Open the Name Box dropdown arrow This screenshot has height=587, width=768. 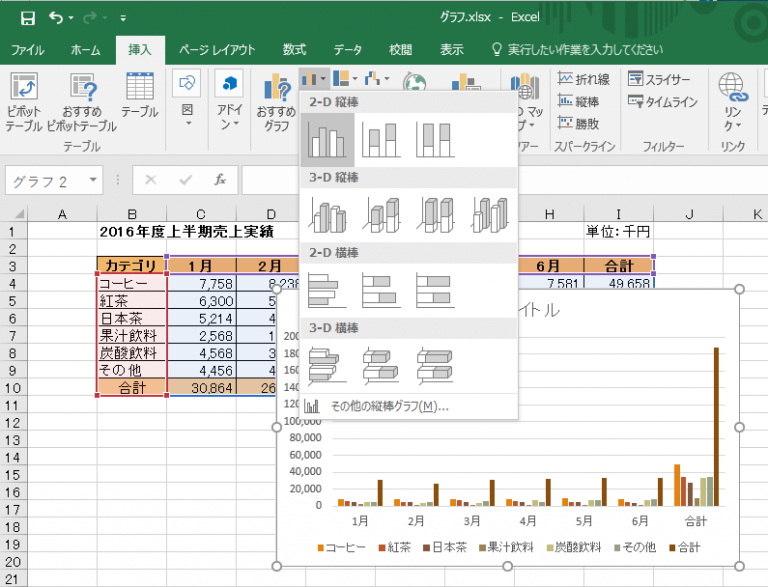click(x=93, y=181)
